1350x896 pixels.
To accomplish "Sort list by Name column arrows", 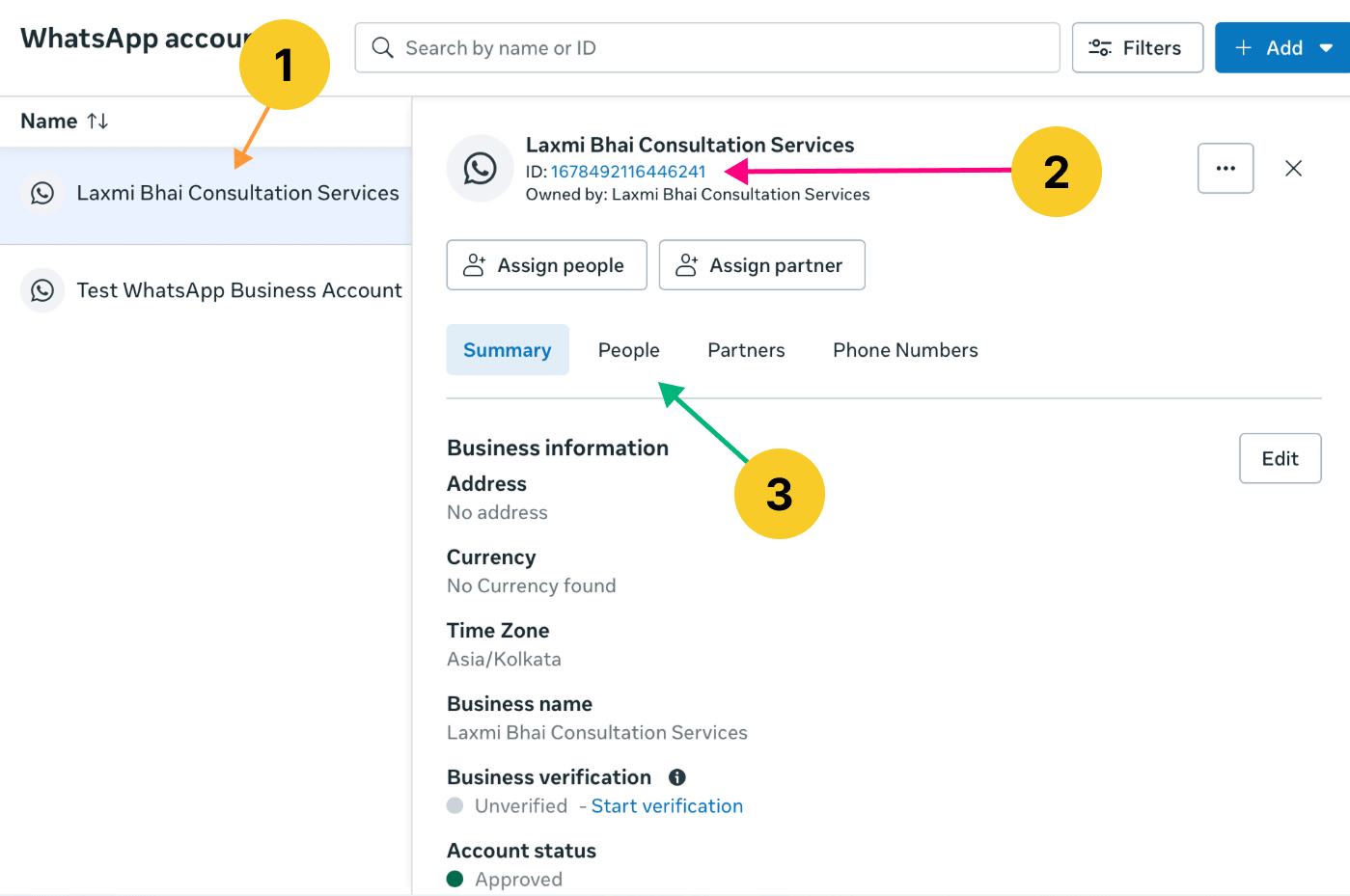I will (x=97, y=122).
